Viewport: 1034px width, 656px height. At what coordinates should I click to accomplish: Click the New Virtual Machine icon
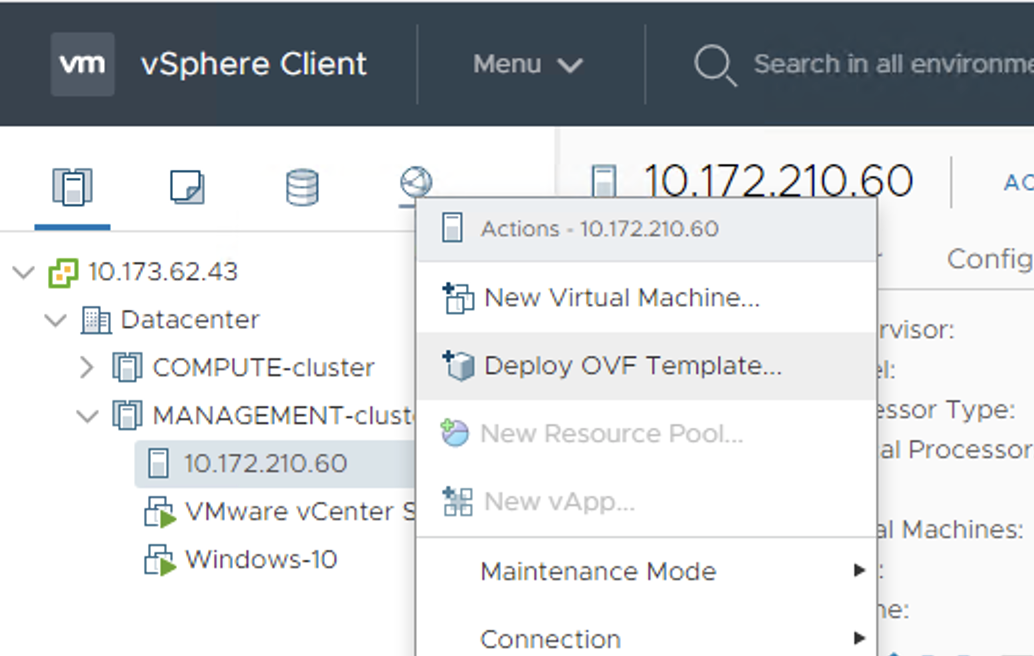[458, 298]
